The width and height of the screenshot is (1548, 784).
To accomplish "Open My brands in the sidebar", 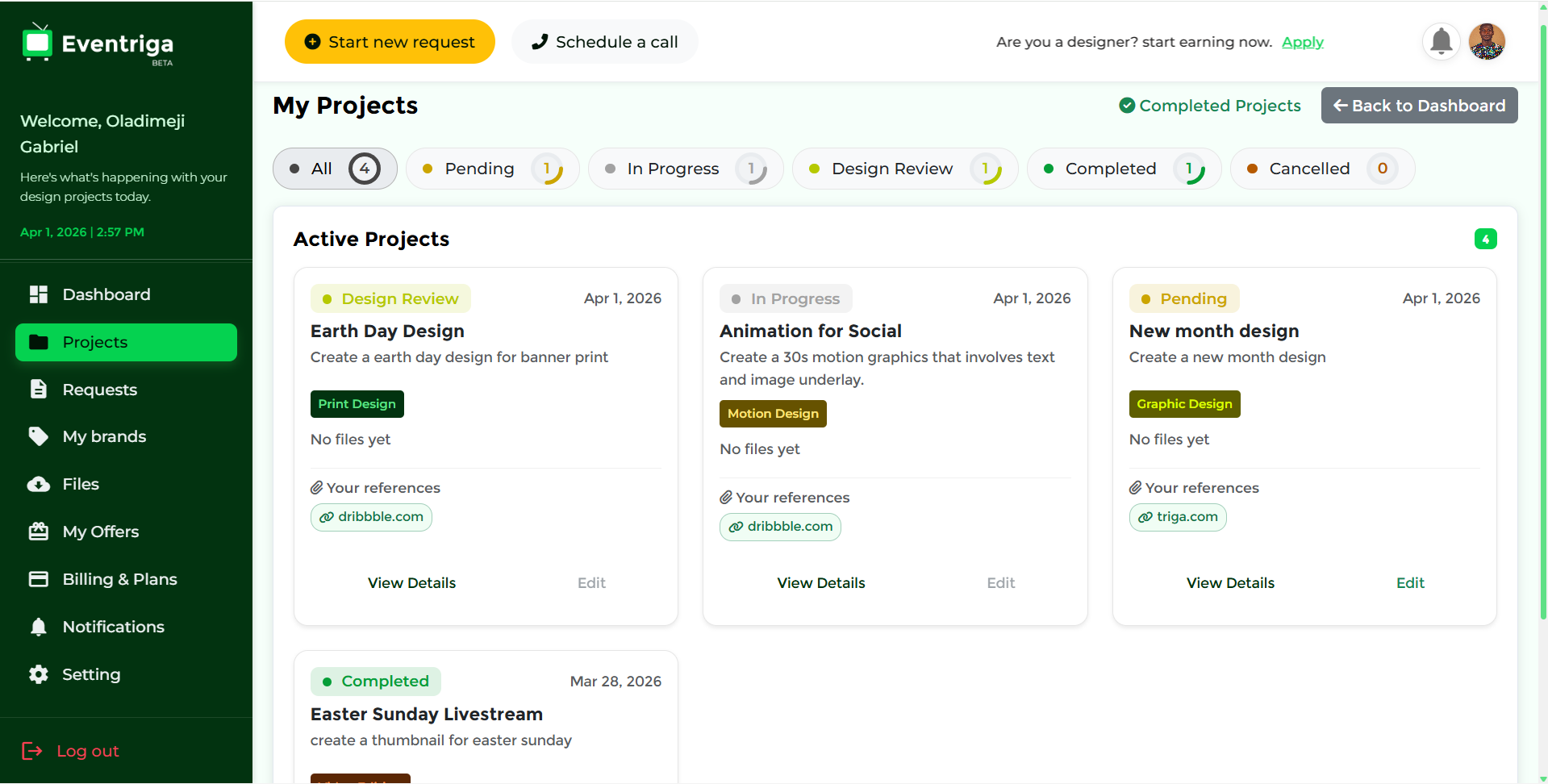I will 126,436.
